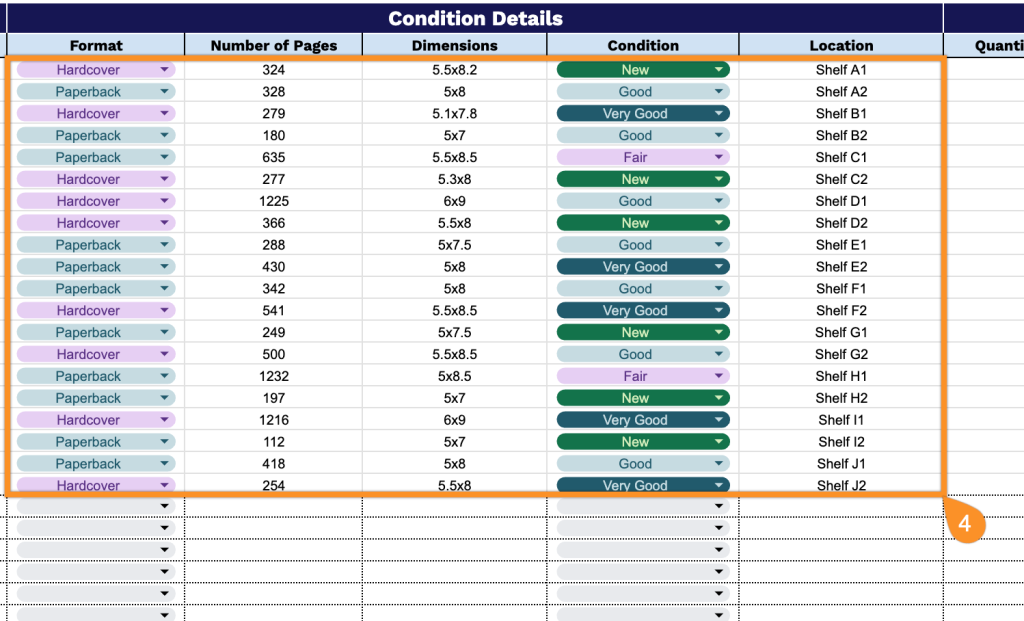Click the orange step 4 badge
Screen dimensions: 1024x621
click(965, 523)
